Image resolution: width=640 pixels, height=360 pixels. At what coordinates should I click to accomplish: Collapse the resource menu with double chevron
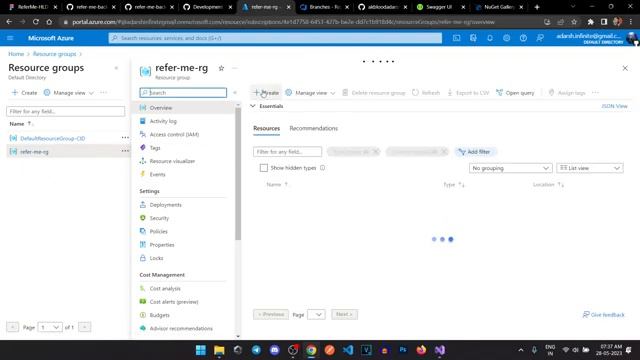coord(235,93)
